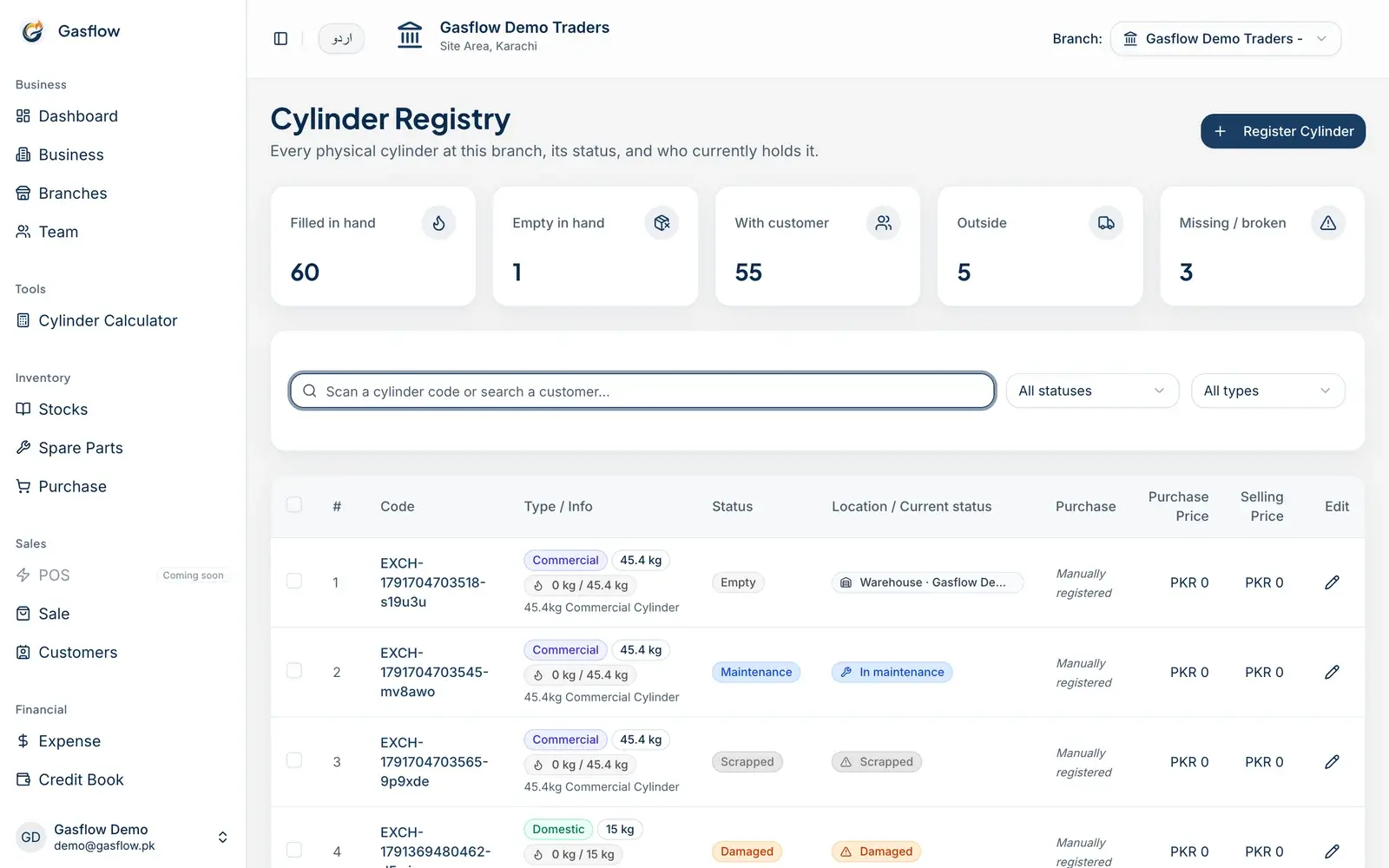Image resolution: width=1389 pixels, height=868 pixels.
Task: Click the warehouse icon in row 1 location
Action: tap(846, 582)
